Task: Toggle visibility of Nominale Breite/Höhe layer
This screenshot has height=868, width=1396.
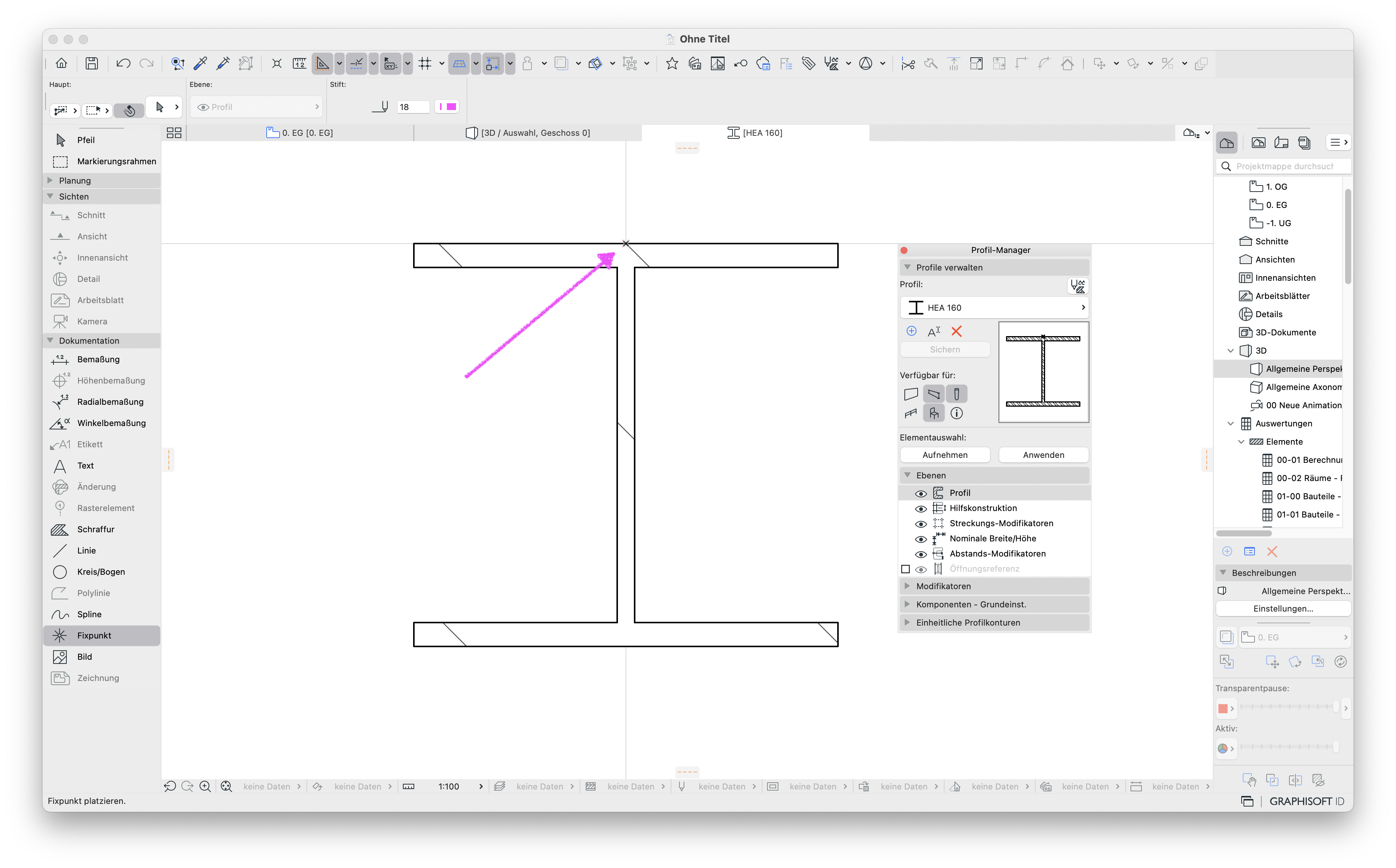Action: (x=920, y=539)
